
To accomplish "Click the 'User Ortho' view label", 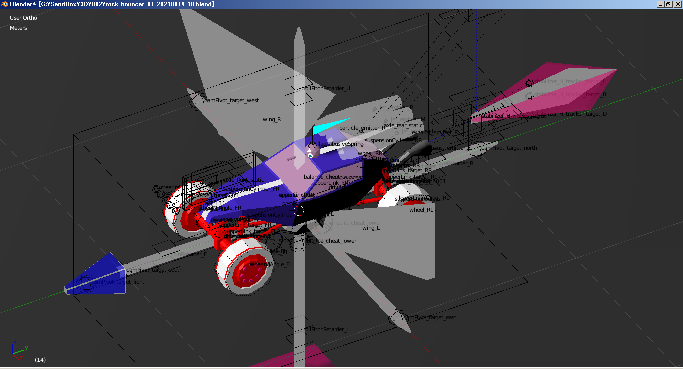I will (24, 18).
